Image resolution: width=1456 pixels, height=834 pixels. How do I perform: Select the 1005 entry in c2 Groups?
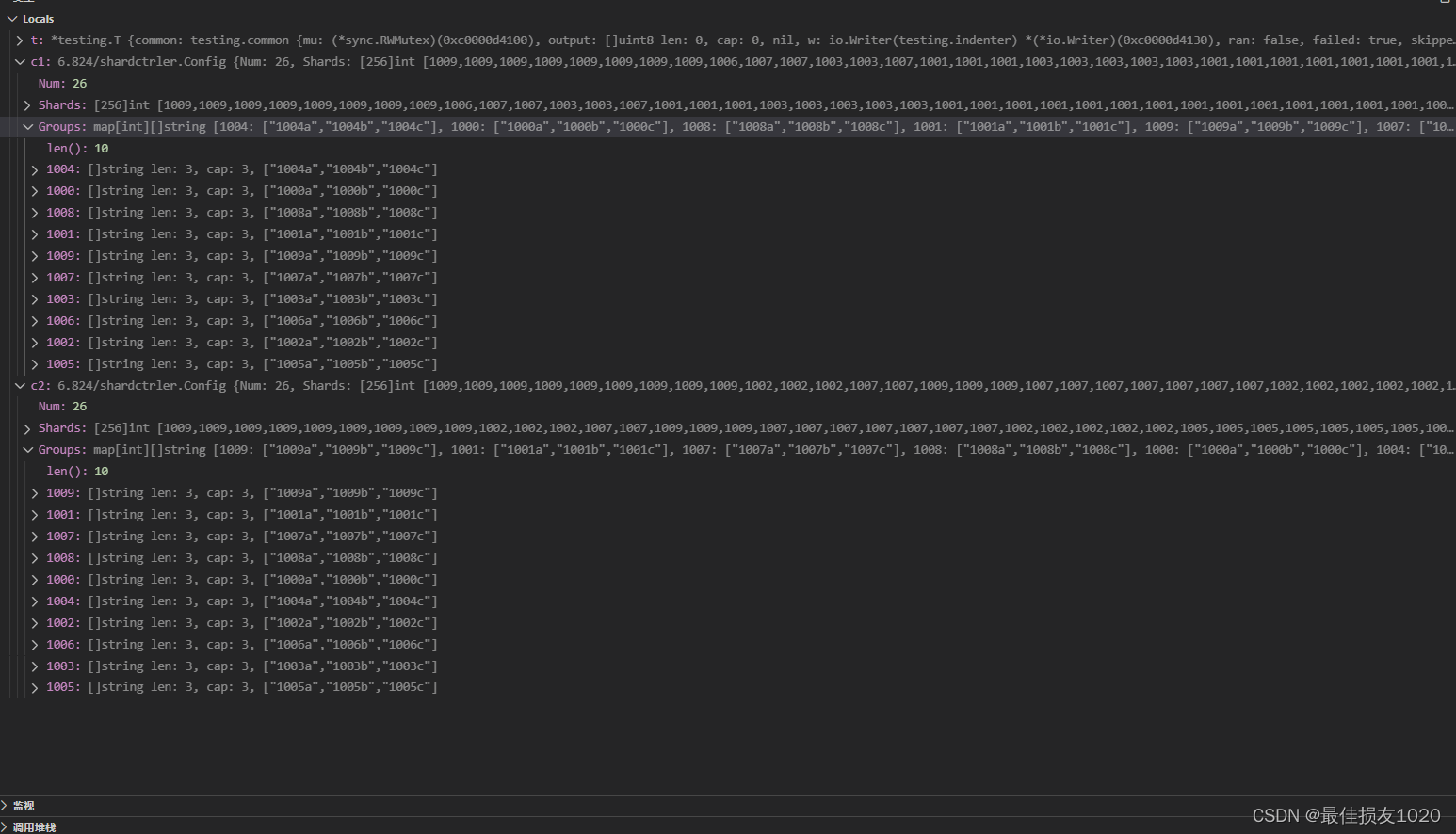728,687
